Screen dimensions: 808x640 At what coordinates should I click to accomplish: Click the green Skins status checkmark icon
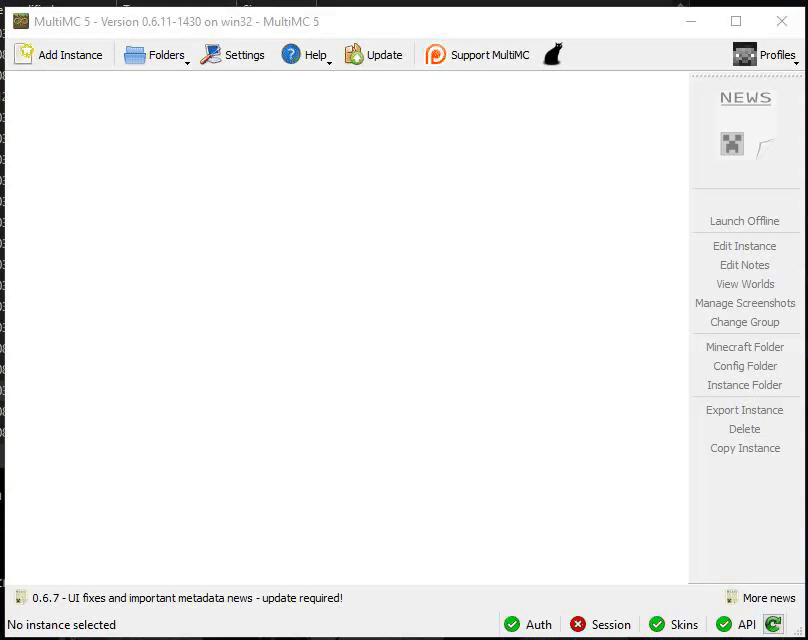(x=656, y=625)
